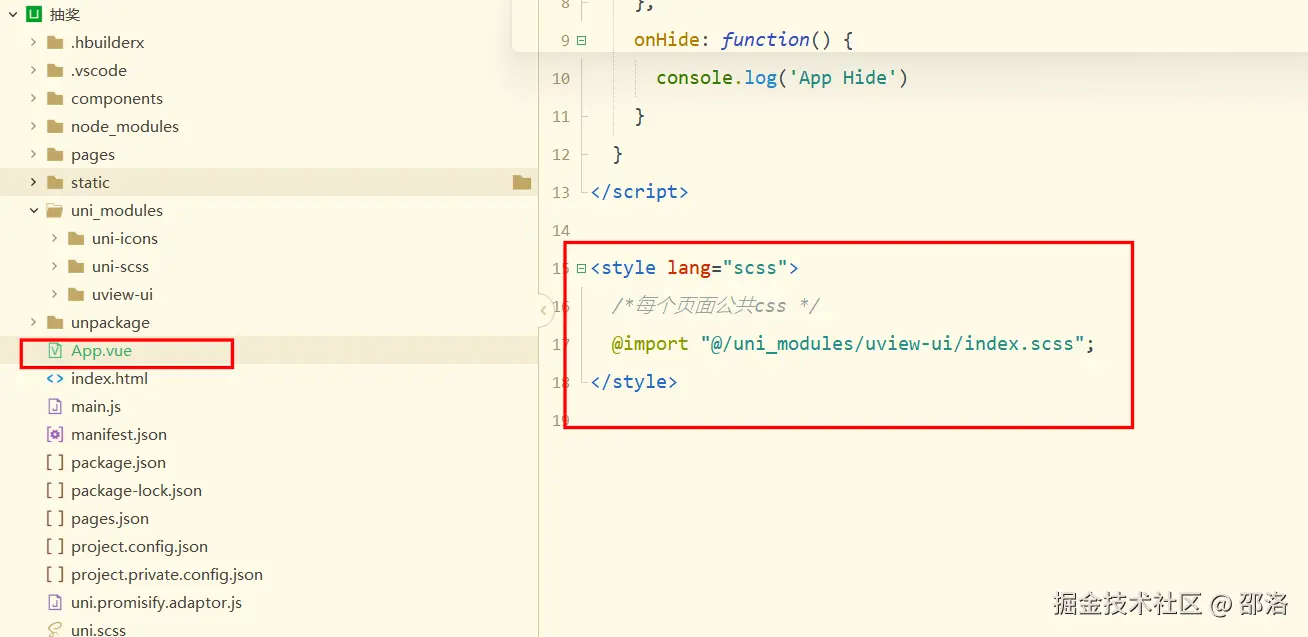The image size is (1308, 637).
Task: Click the .vscode folder icon
Action: coord(55,71)
